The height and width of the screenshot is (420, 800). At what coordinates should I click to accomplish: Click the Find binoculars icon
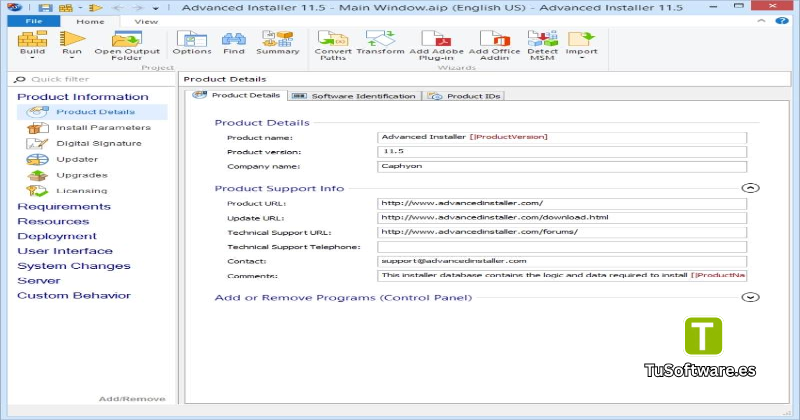coord(234,39)
